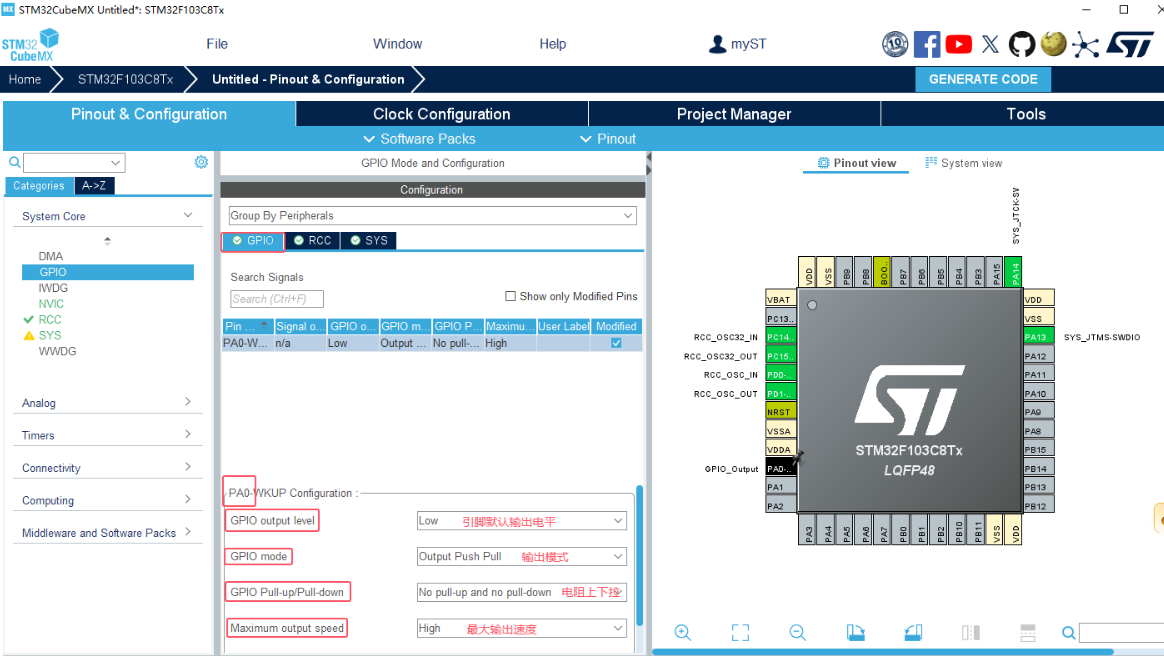Select IWDG in System Core list
Screen dimensions: 1164x656
click(x=53, y=288)
